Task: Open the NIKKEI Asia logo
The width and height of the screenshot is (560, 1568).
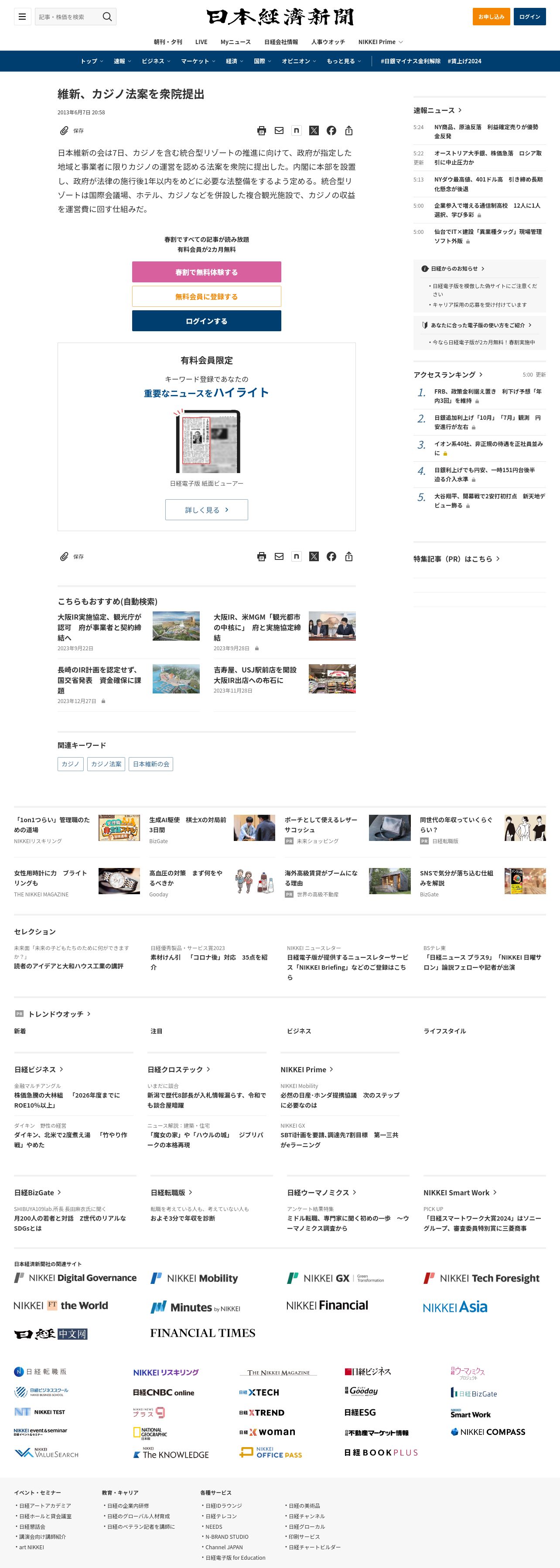Action: (x=455, y=1307)
